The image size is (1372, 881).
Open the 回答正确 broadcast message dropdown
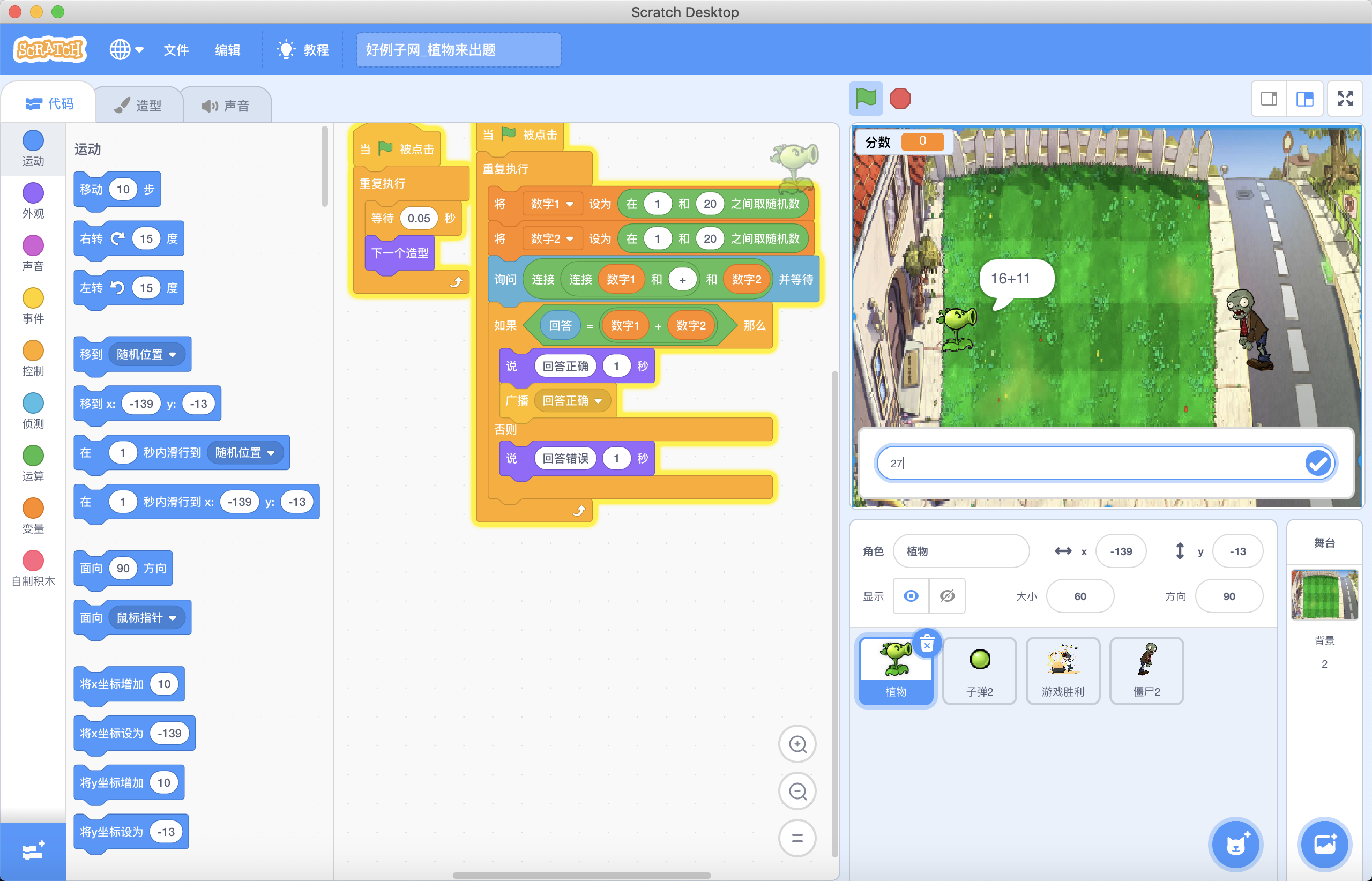tap(572, 401)
